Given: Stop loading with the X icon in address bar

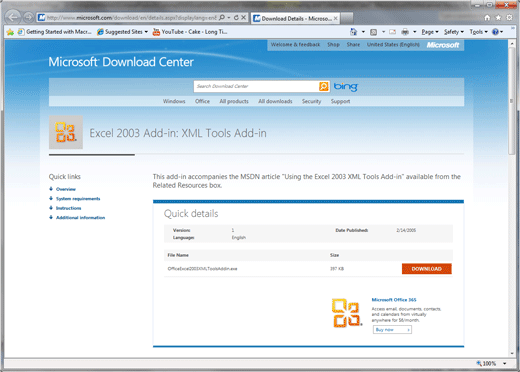Looking at the screenshot, I should [x=244, y=17].
